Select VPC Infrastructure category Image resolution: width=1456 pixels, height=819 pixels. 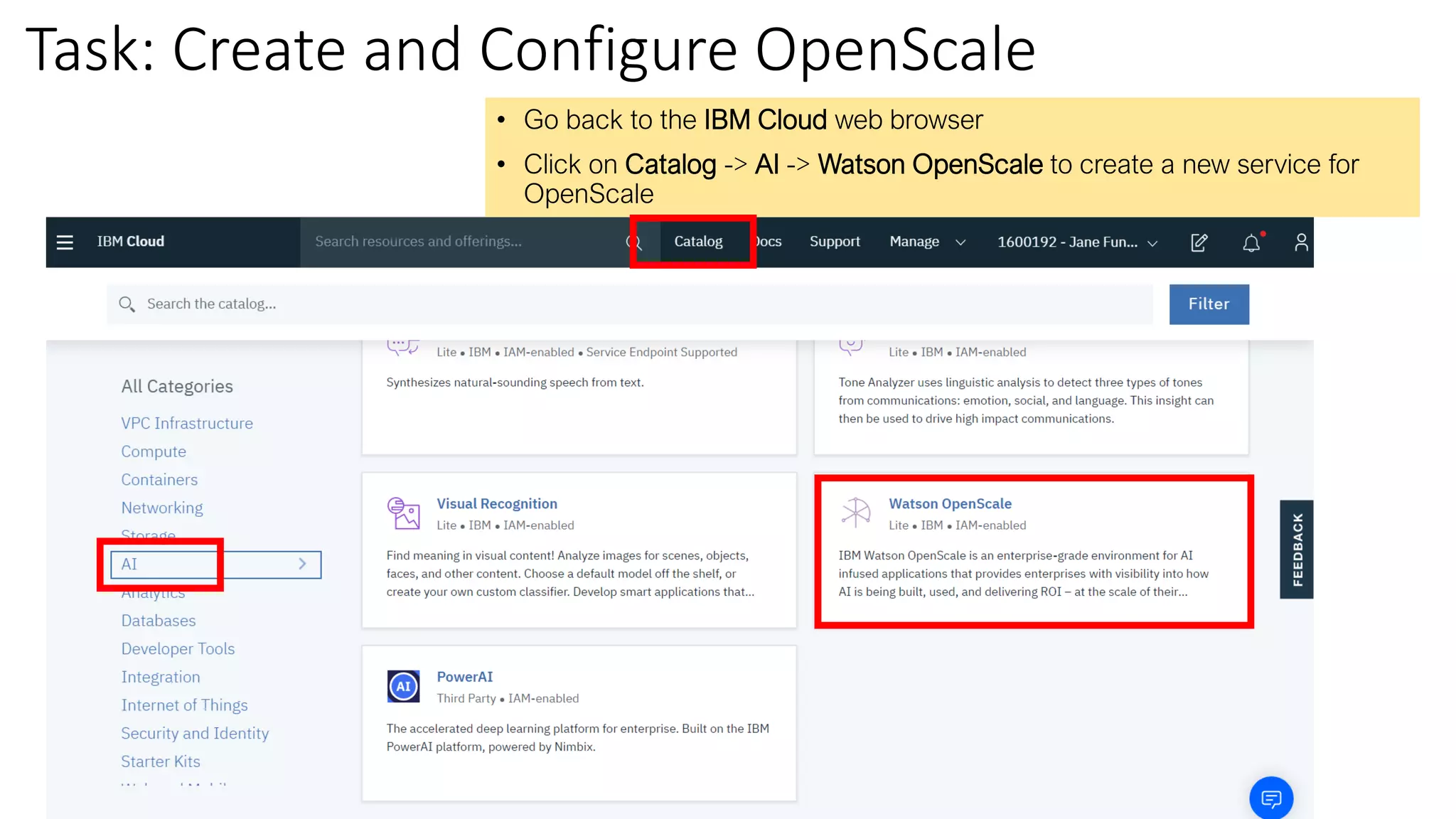pyautogui.click(x=187, y=423)
